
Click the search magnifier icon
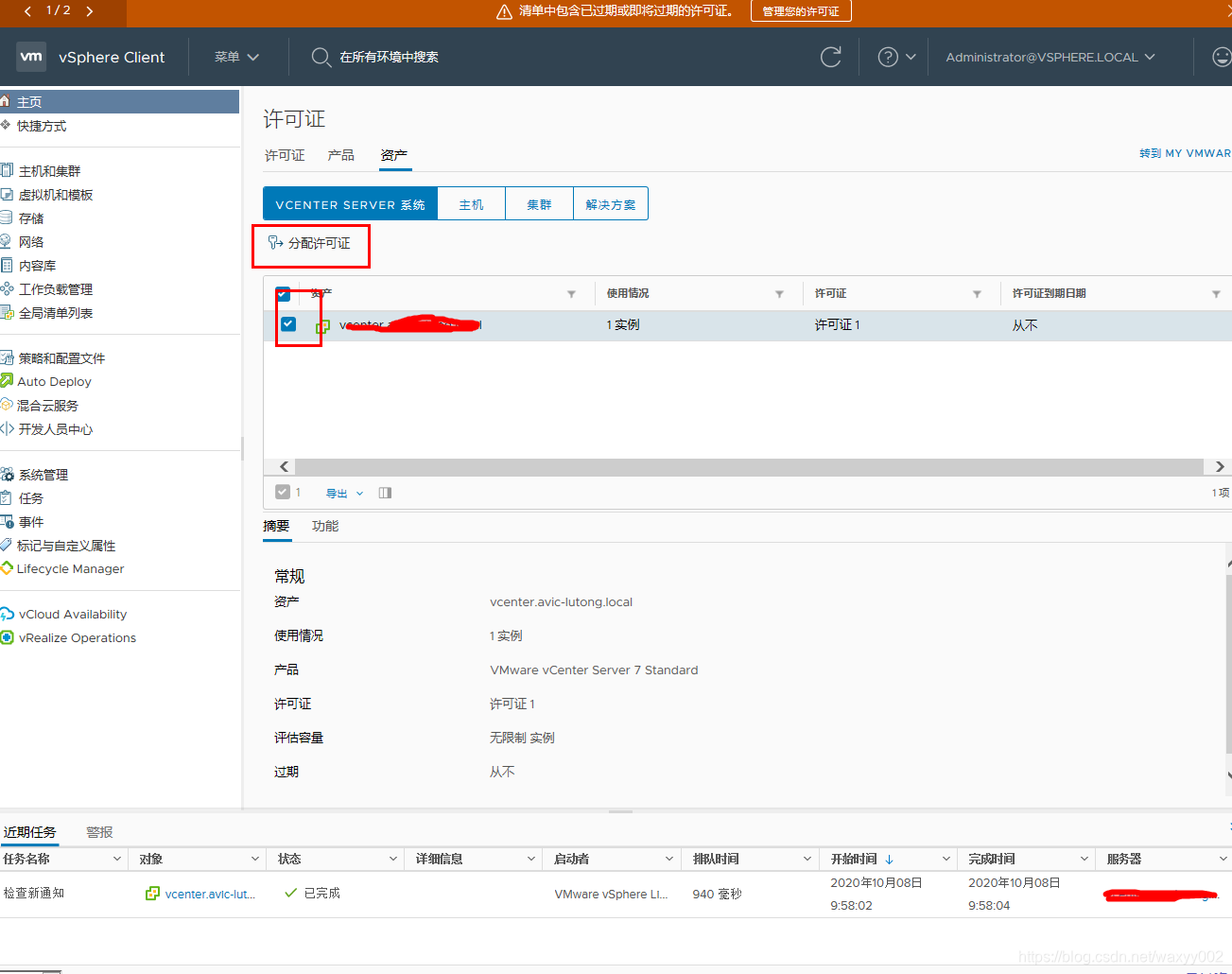click(321, 57)
